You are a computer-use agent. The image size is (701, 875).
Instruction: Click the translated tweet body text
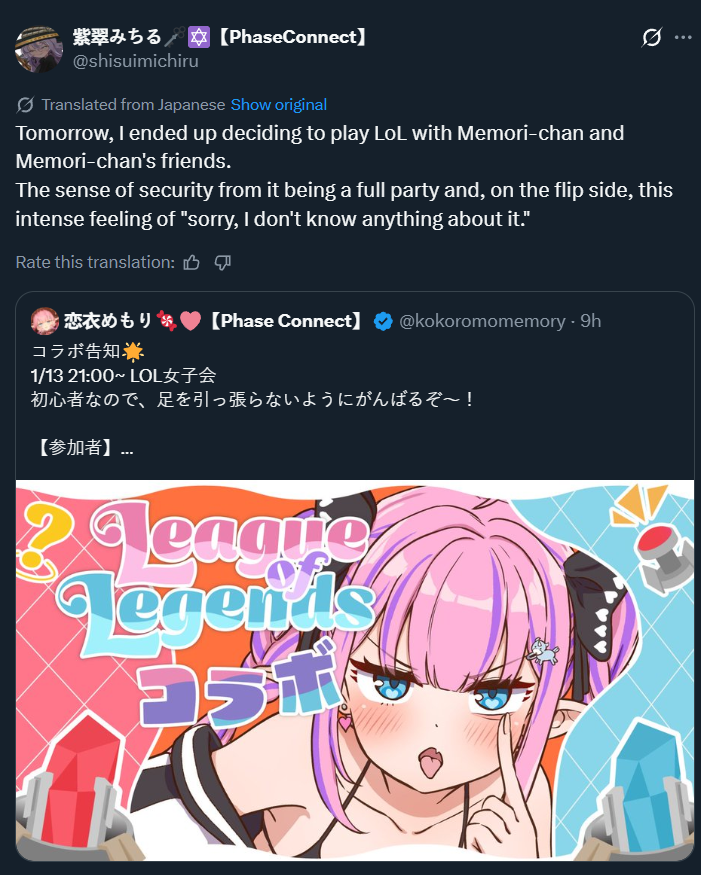click(x=344, y=176)
